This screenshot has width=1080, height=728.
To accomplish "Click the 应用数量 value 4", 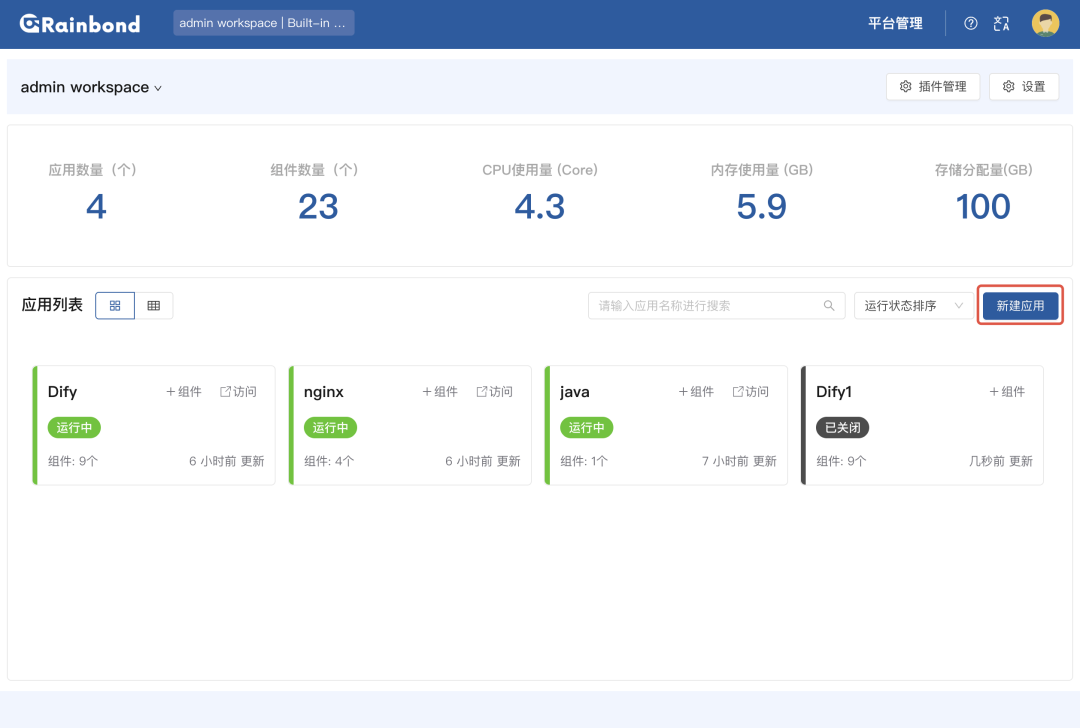I will 96,207.
